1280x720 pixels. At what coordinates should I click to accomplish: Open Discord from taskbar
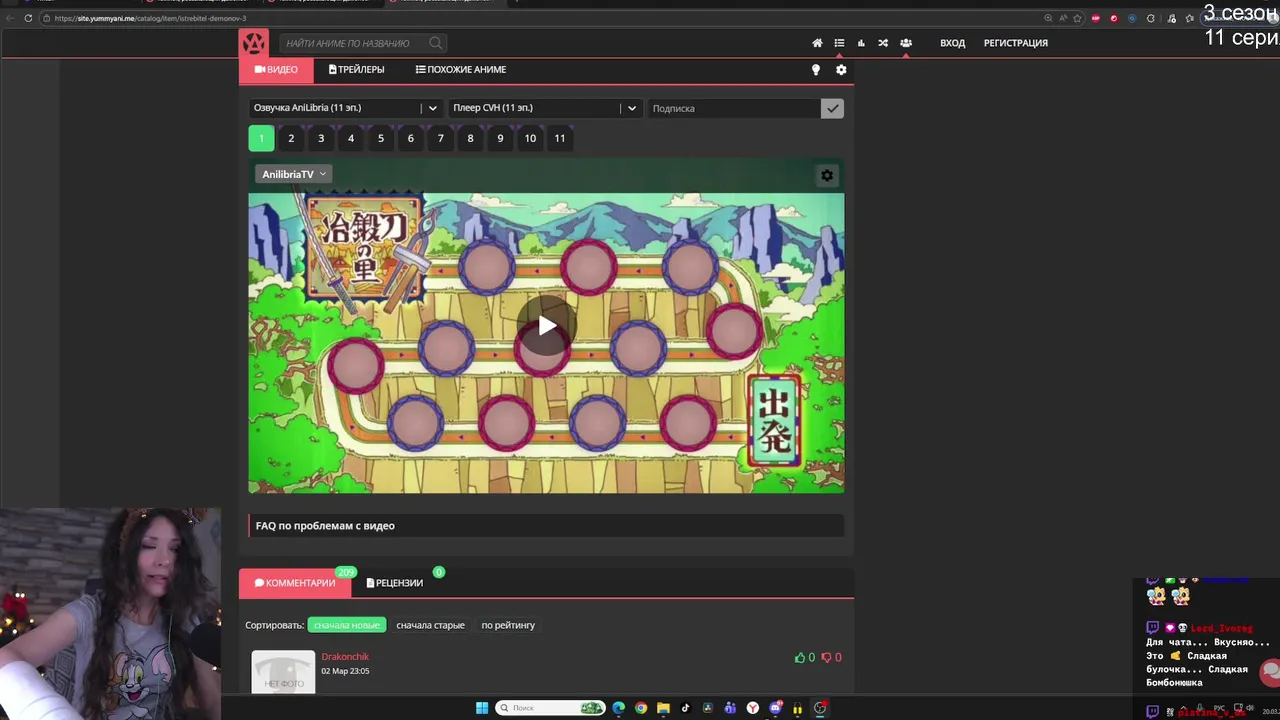click(775, 708)
